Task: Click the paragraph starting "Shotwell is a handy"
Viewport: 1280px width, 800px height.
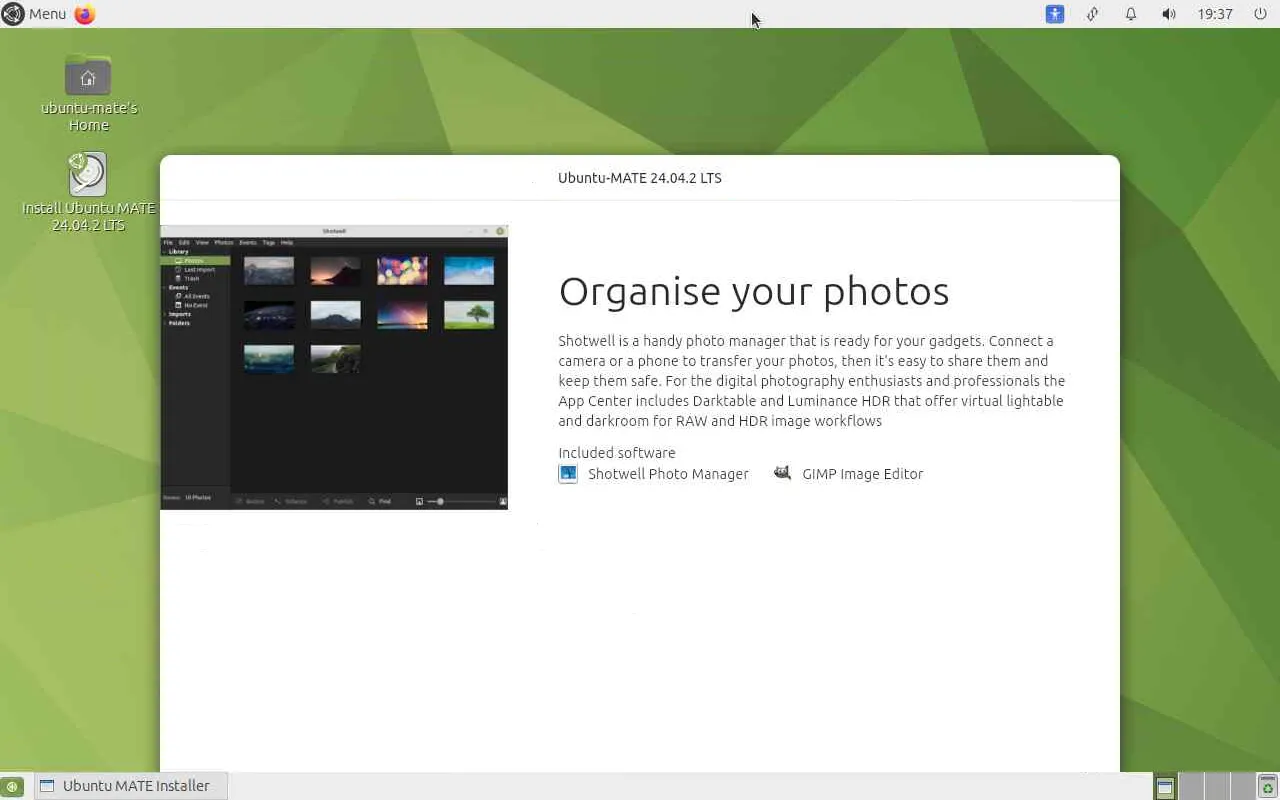Action: pos(812,381)
